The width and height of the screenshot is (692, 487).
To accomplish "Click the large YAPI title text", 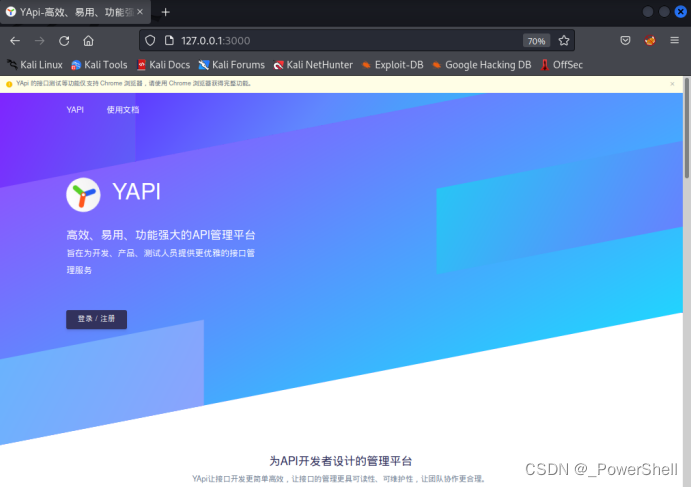I will [136, 192].
